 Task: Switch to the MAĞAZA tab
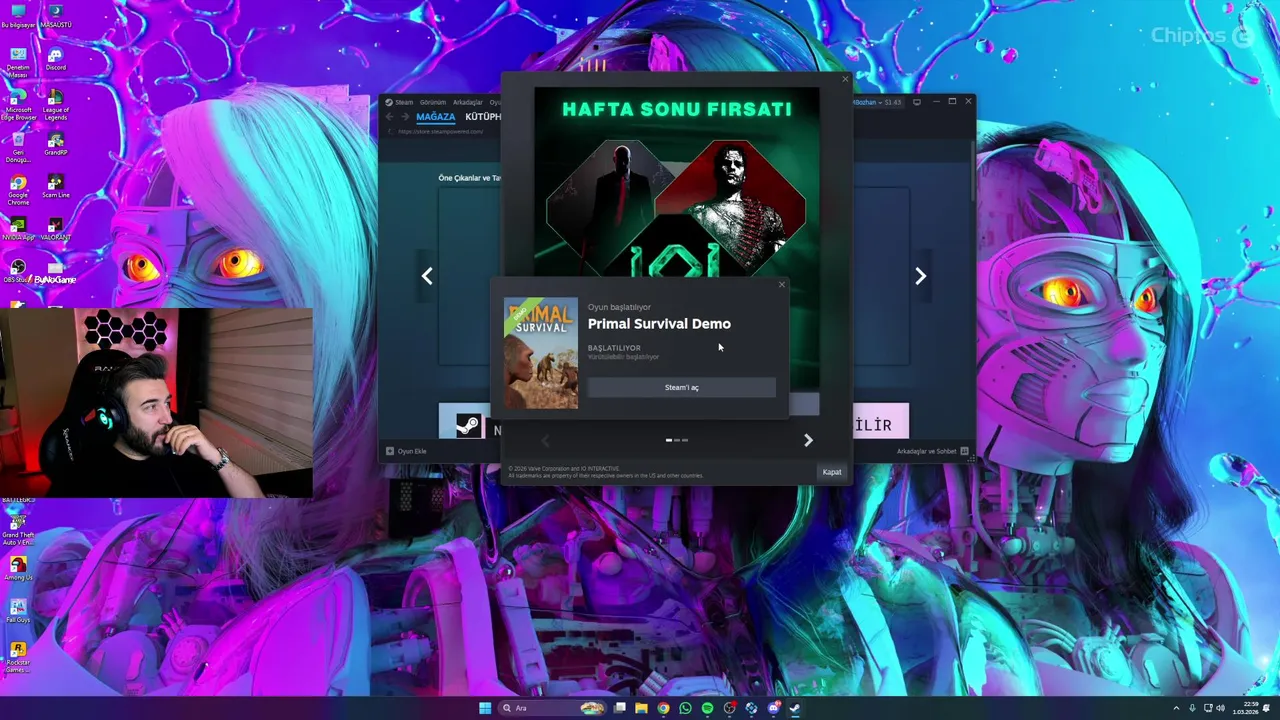[x=435, y=117]
